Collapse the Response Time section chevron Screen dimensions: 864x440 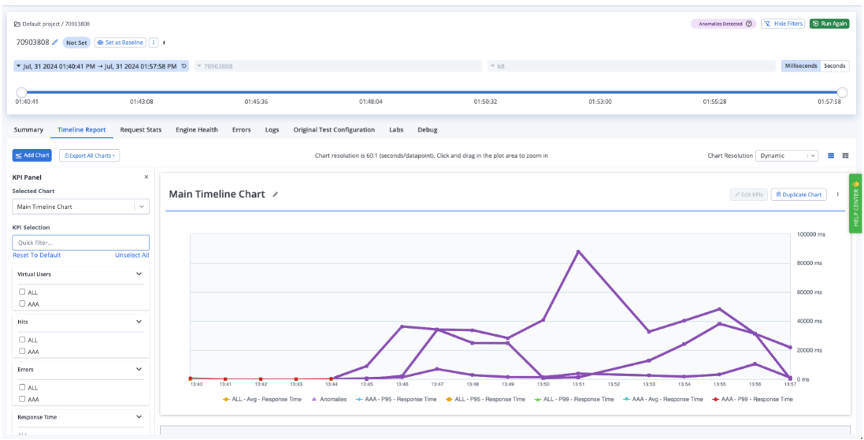click(x=139, y=417)
